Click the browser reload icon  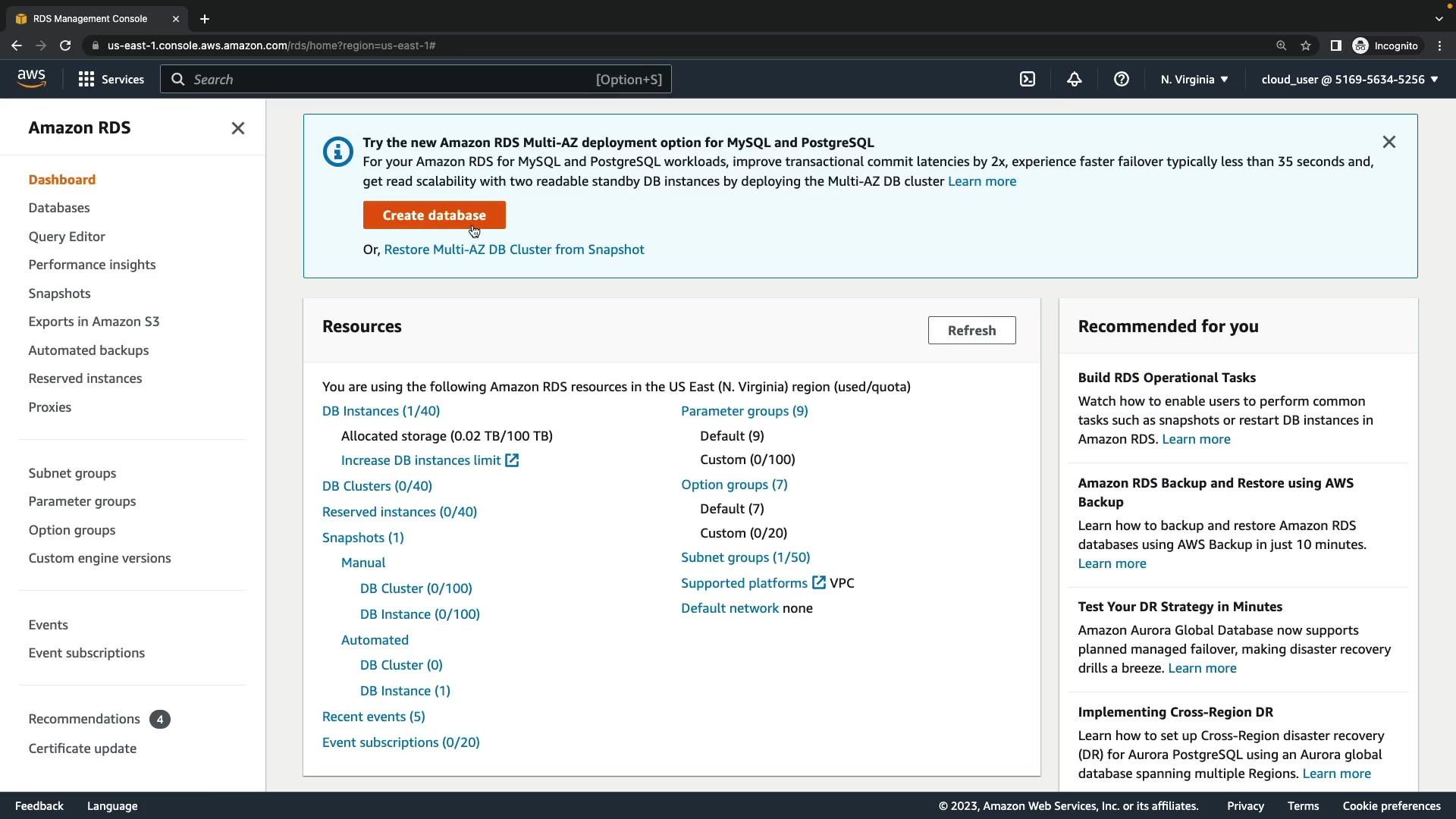(x=65, y=45)
